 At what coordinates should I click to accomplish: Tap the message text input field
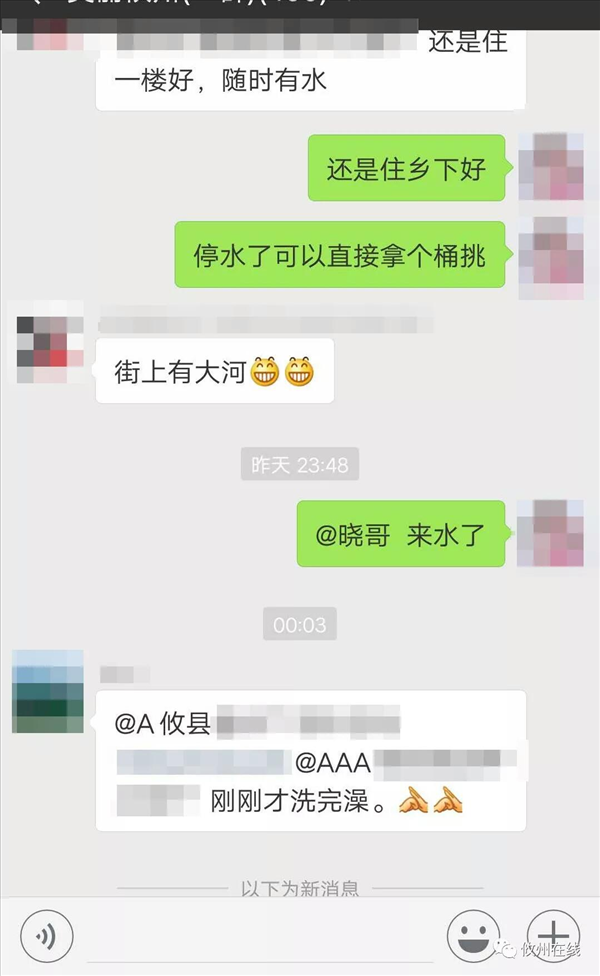pos(260,936)
